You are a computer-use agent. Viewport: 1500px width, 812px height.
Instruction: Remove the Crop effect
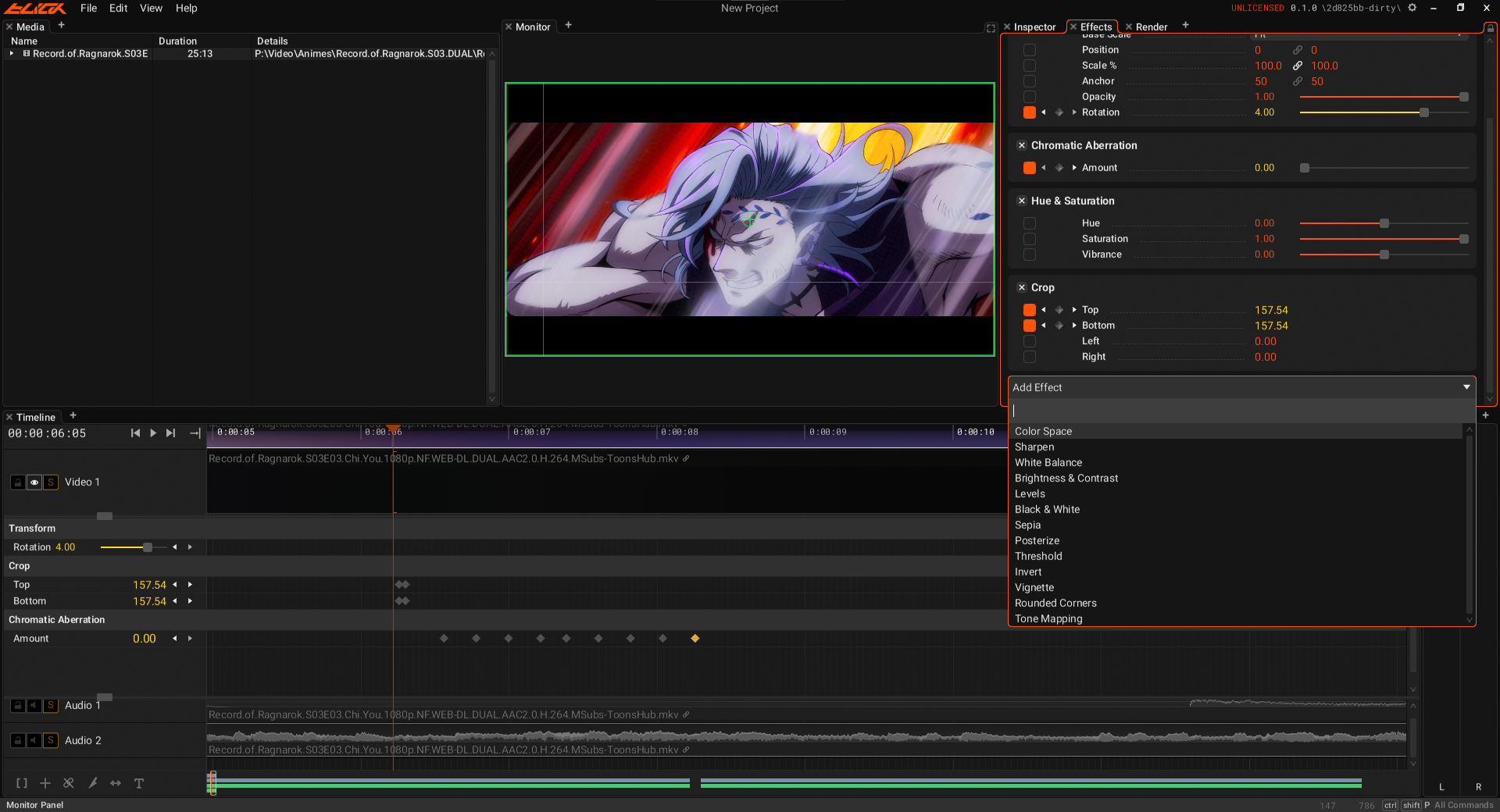click(x=1022, y=287)
